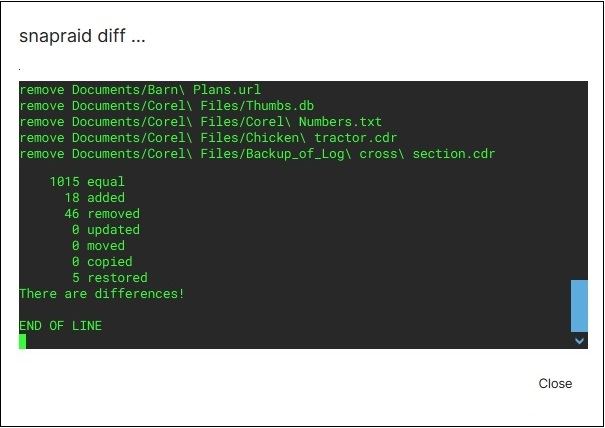Click the green terminal cursor block
This screenshot has width=605, height=428.
(x=23, y=341)
